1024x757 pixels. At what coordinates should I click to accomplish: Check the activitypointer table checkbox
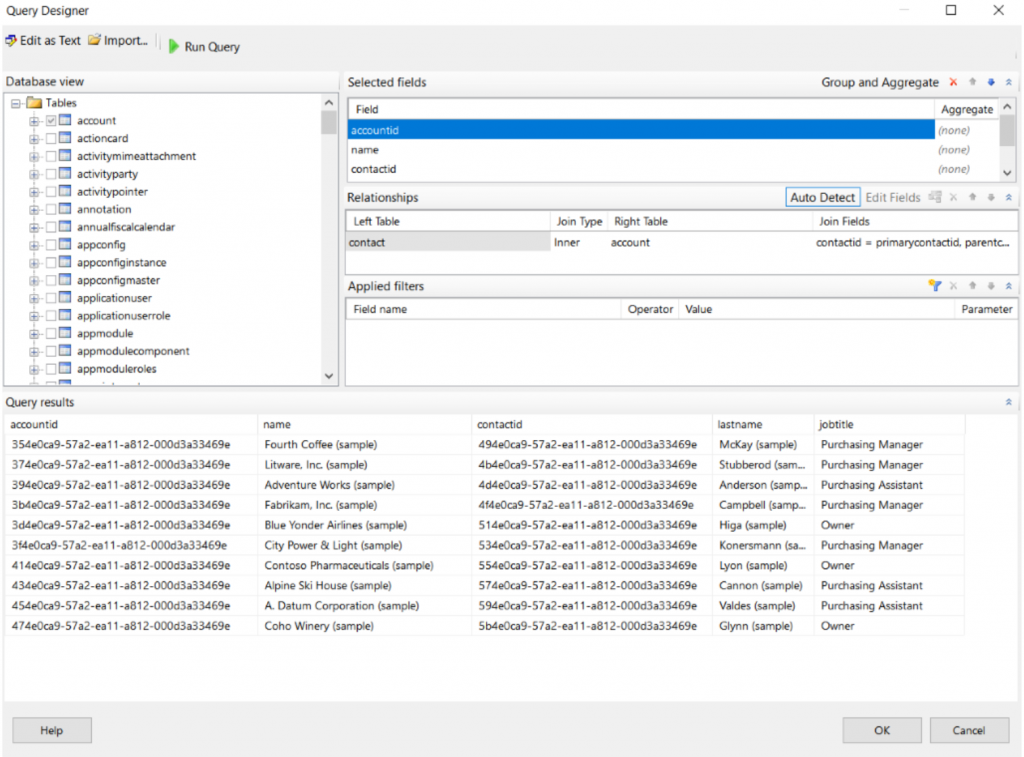(x=51, y=191)
